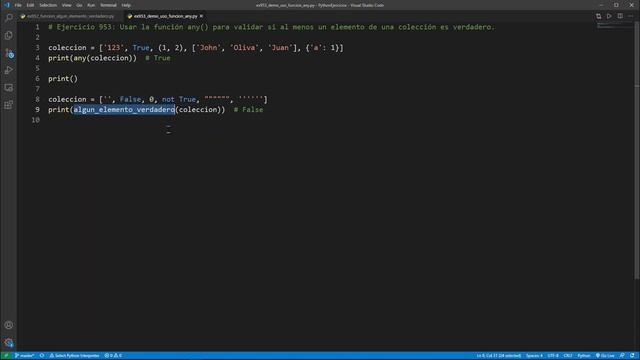Click line number 5 in the gutter
Viewport: 640px width, 360px height.
click(37, 68)
